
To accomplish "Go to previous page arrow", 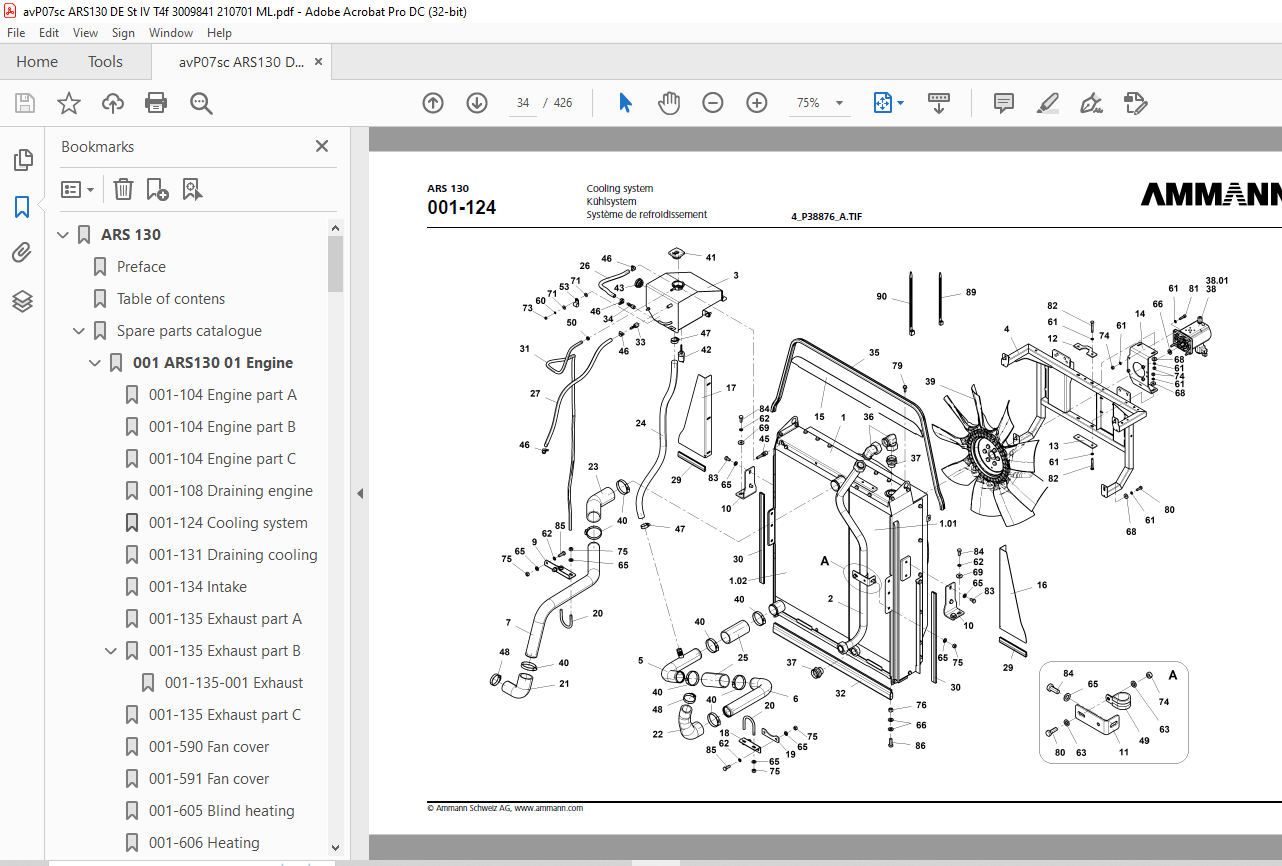I will point(433,103).
